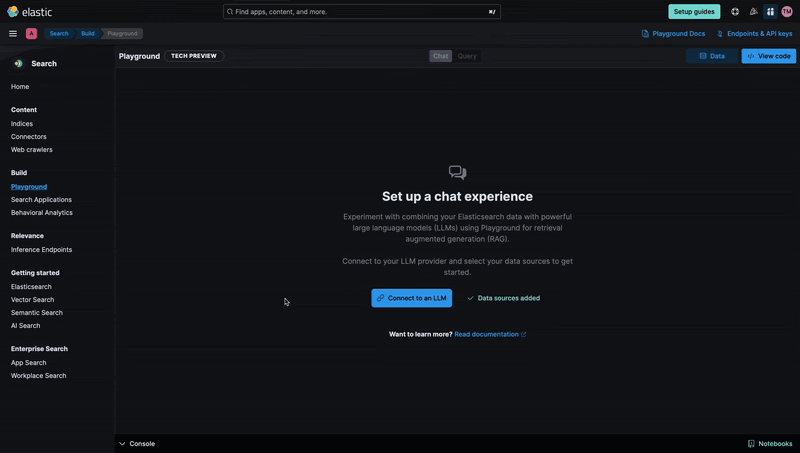Open Read documentation link

click(x=490, y=335)
